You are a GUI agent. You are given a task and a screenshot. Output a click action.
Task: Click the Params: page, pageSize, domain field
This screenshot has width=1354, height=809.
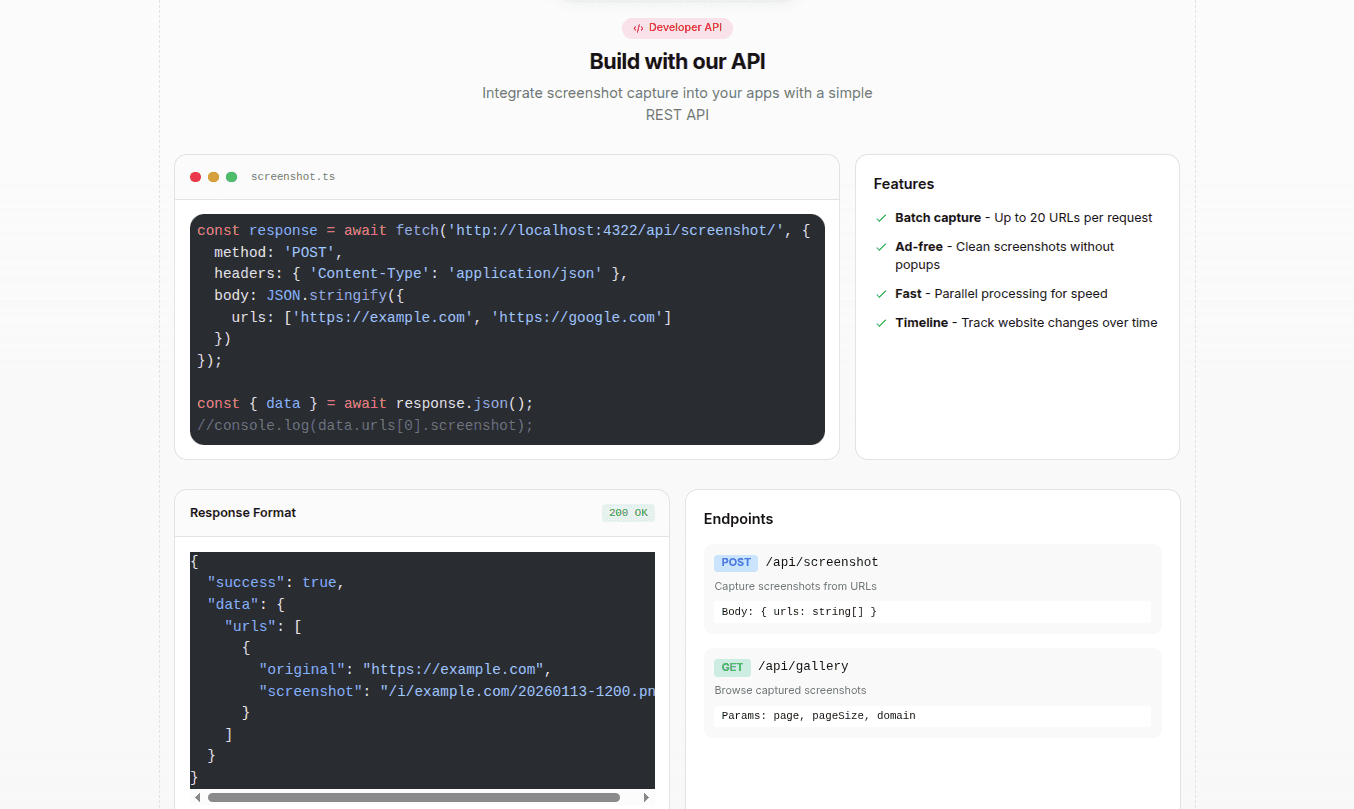(818, 716)
